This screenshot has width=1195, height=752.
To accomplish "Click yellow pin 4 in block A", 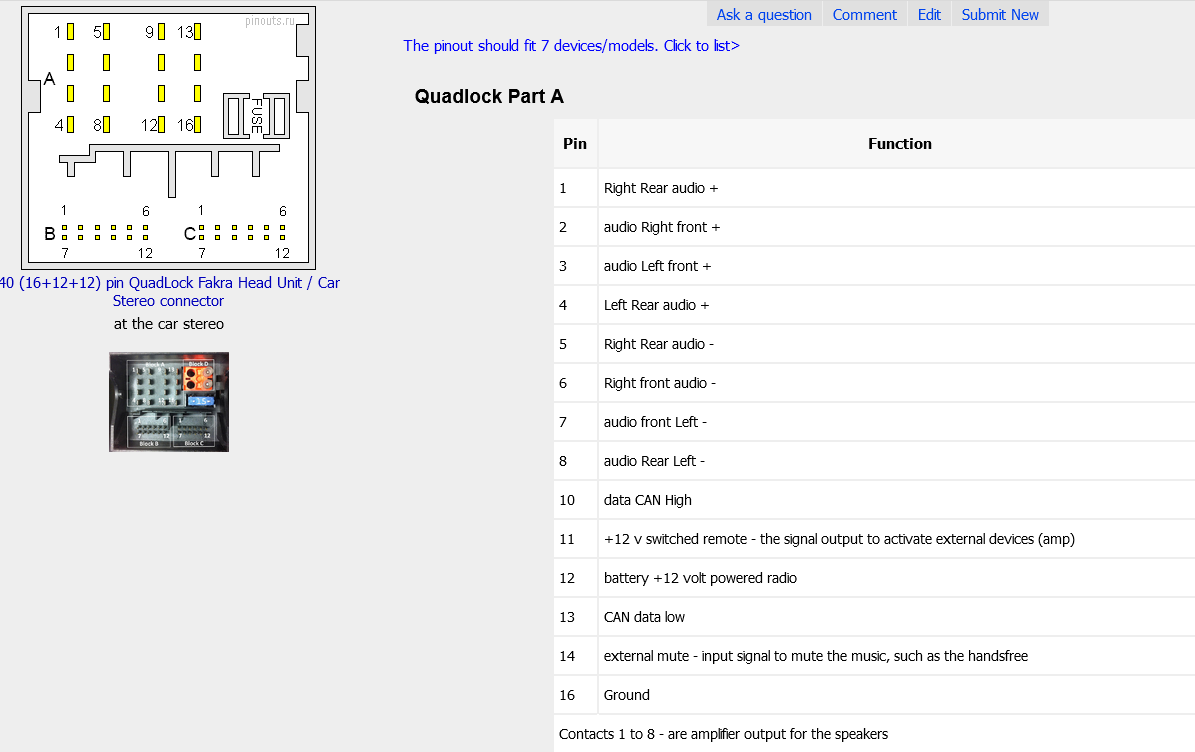I will click(71, 125).
